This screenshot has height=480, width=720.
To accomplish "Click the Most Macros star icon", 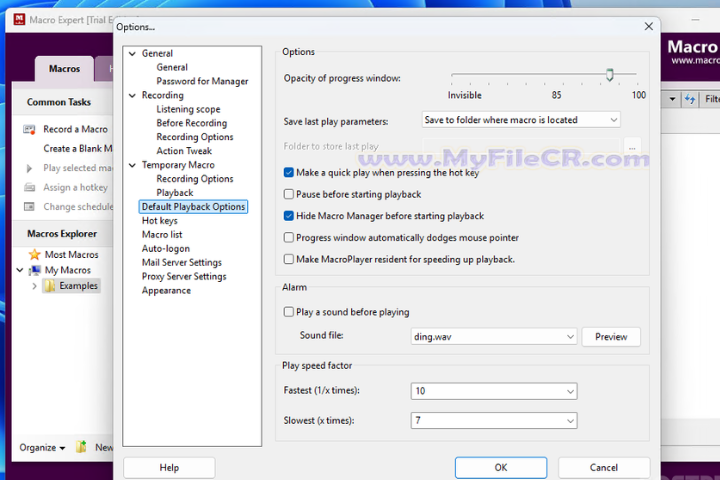I will pyautogui.click(x=34, y=254).
